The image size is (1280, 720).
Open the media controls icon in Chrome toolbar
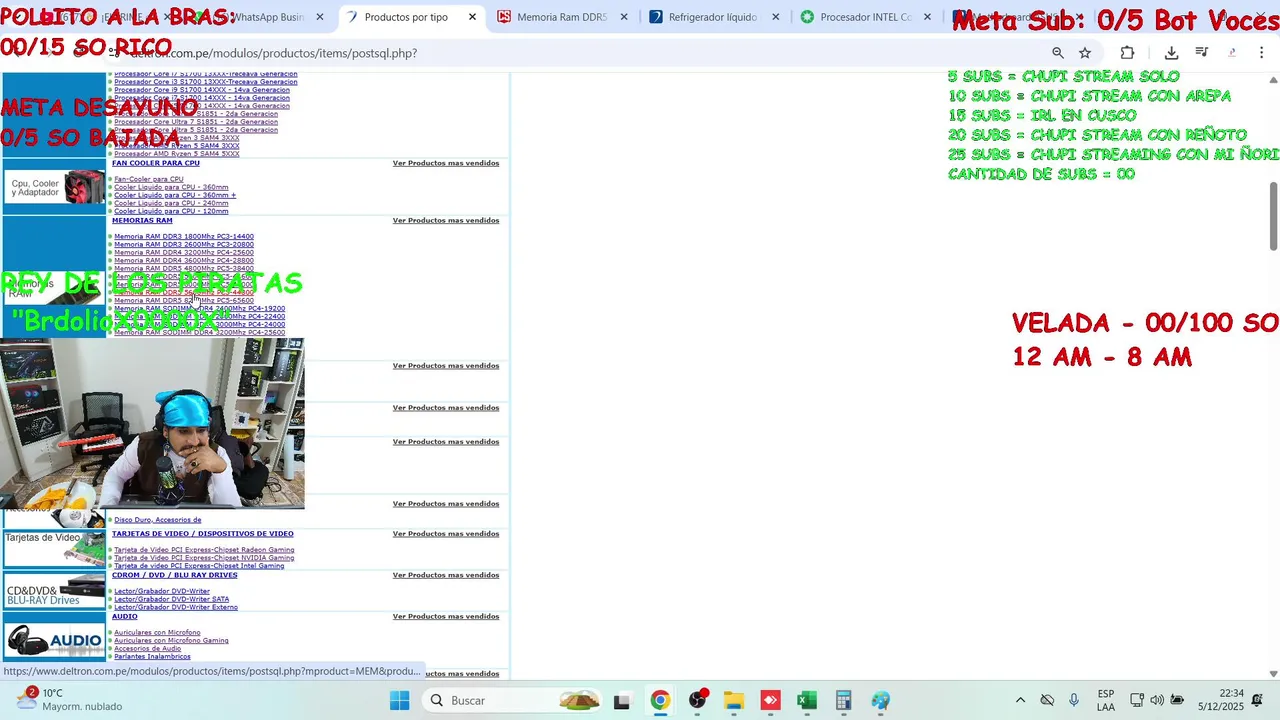(1202, 53)
